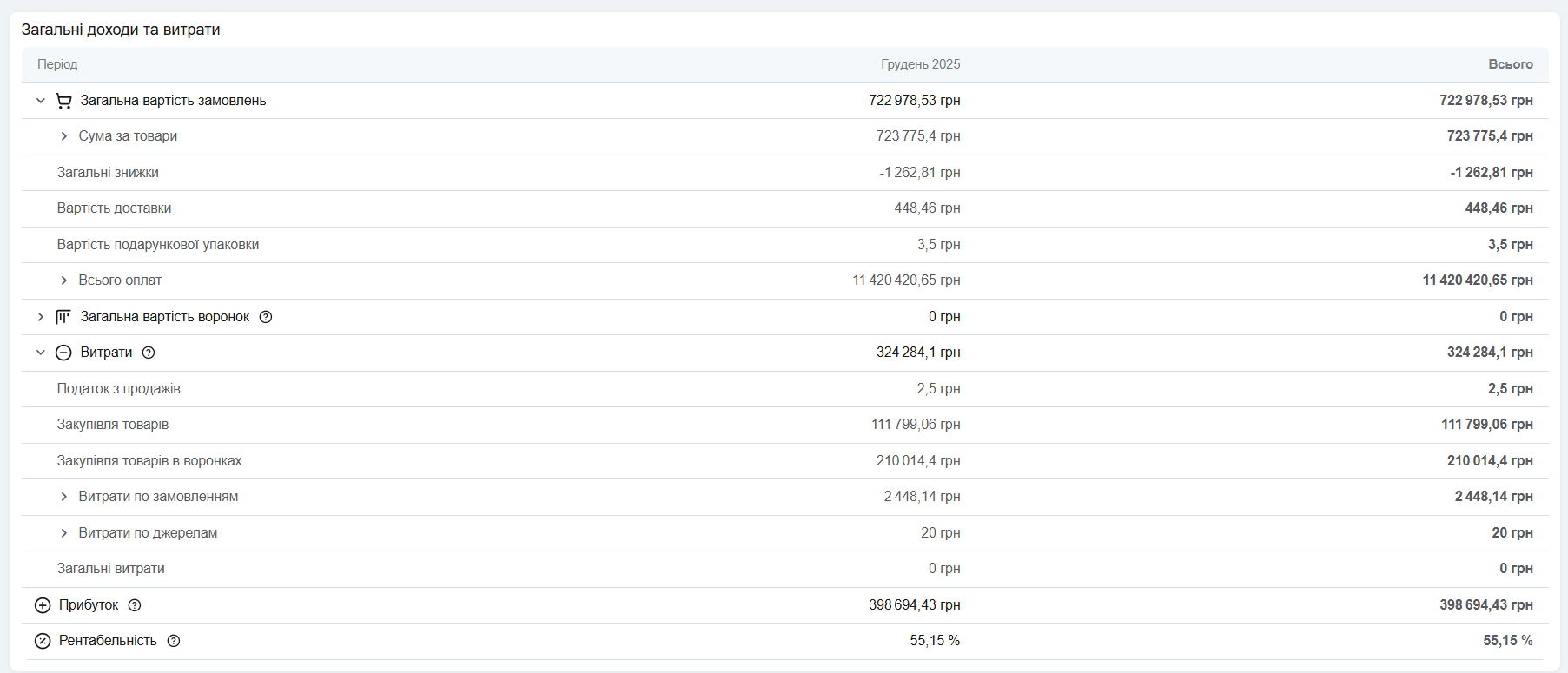Viewport: 1568px width, 673px height.
Task: Click question mark beside Рентабельність
Action: coord(174,641)
